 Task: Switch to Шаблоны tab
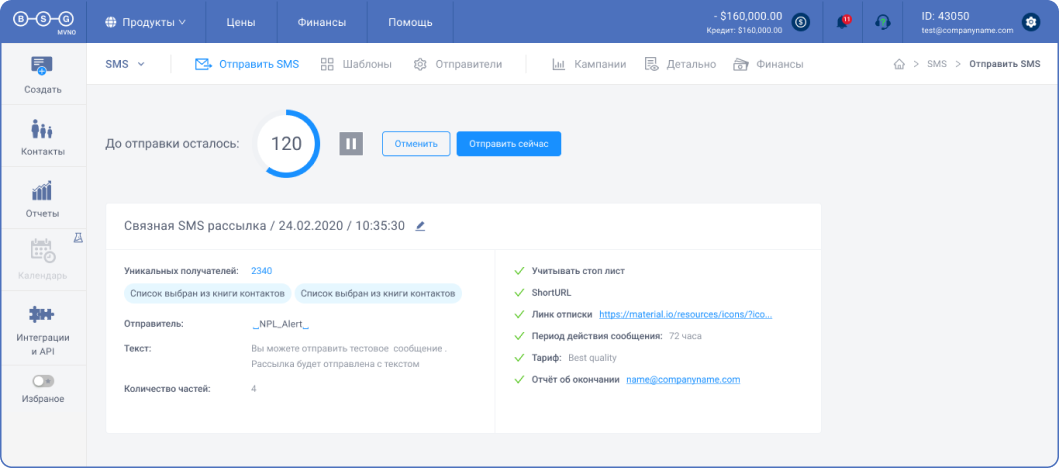(356, 64)
